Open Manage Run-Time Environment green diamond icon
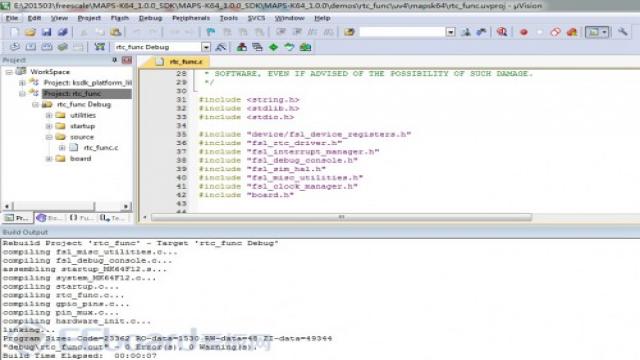This screenshot has height=360, width=640. click(x=273, y=47)
